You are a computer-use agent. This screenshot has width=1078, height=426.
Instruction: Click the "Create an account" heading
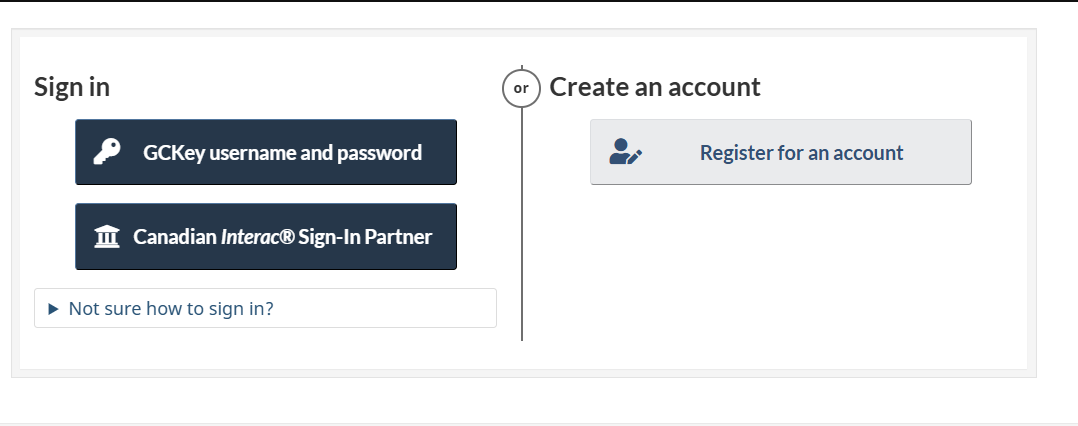pos(655,87)
